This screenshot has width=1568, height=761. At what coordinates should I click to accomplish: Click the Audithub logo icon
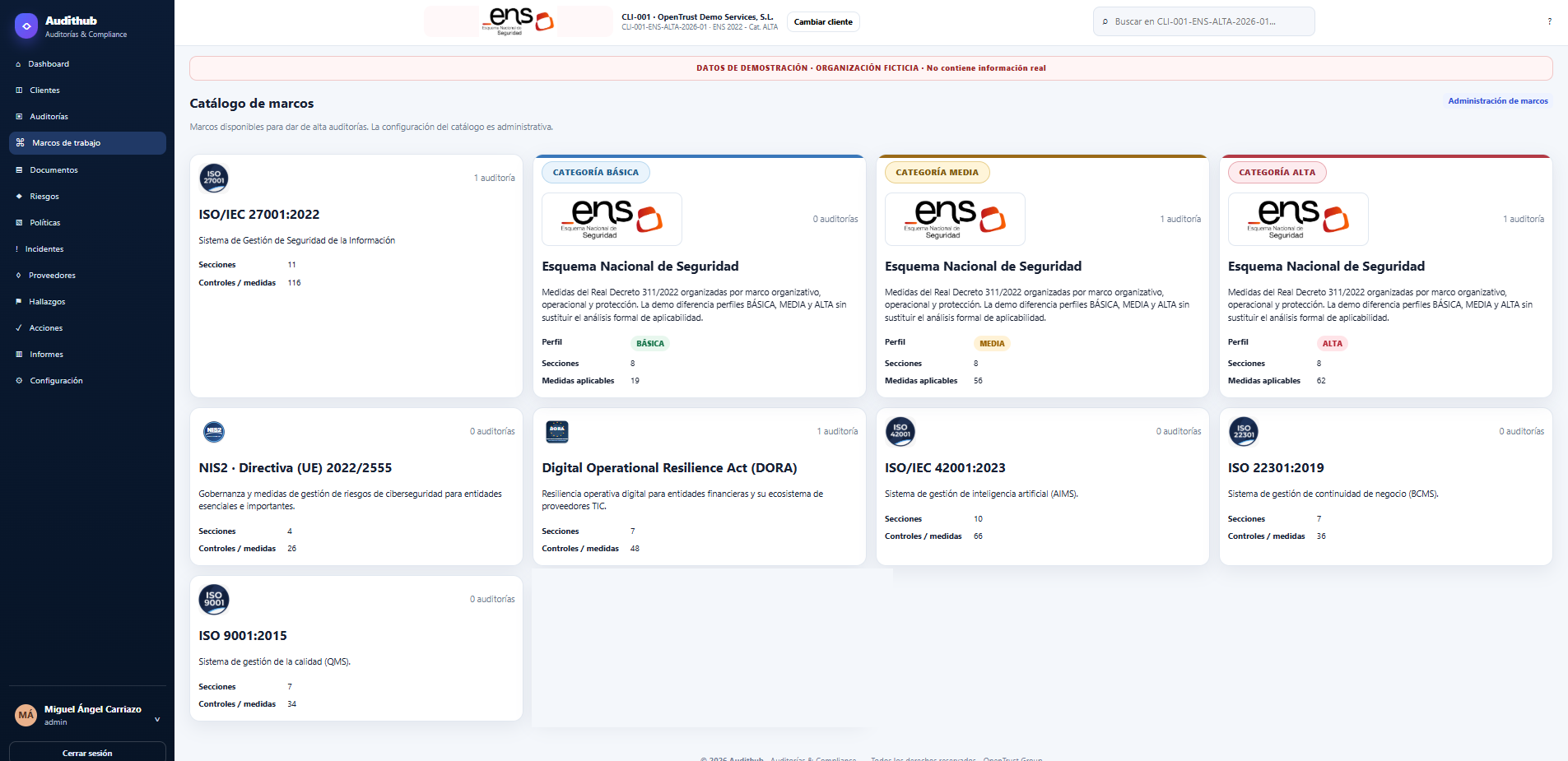coord(26,26)
